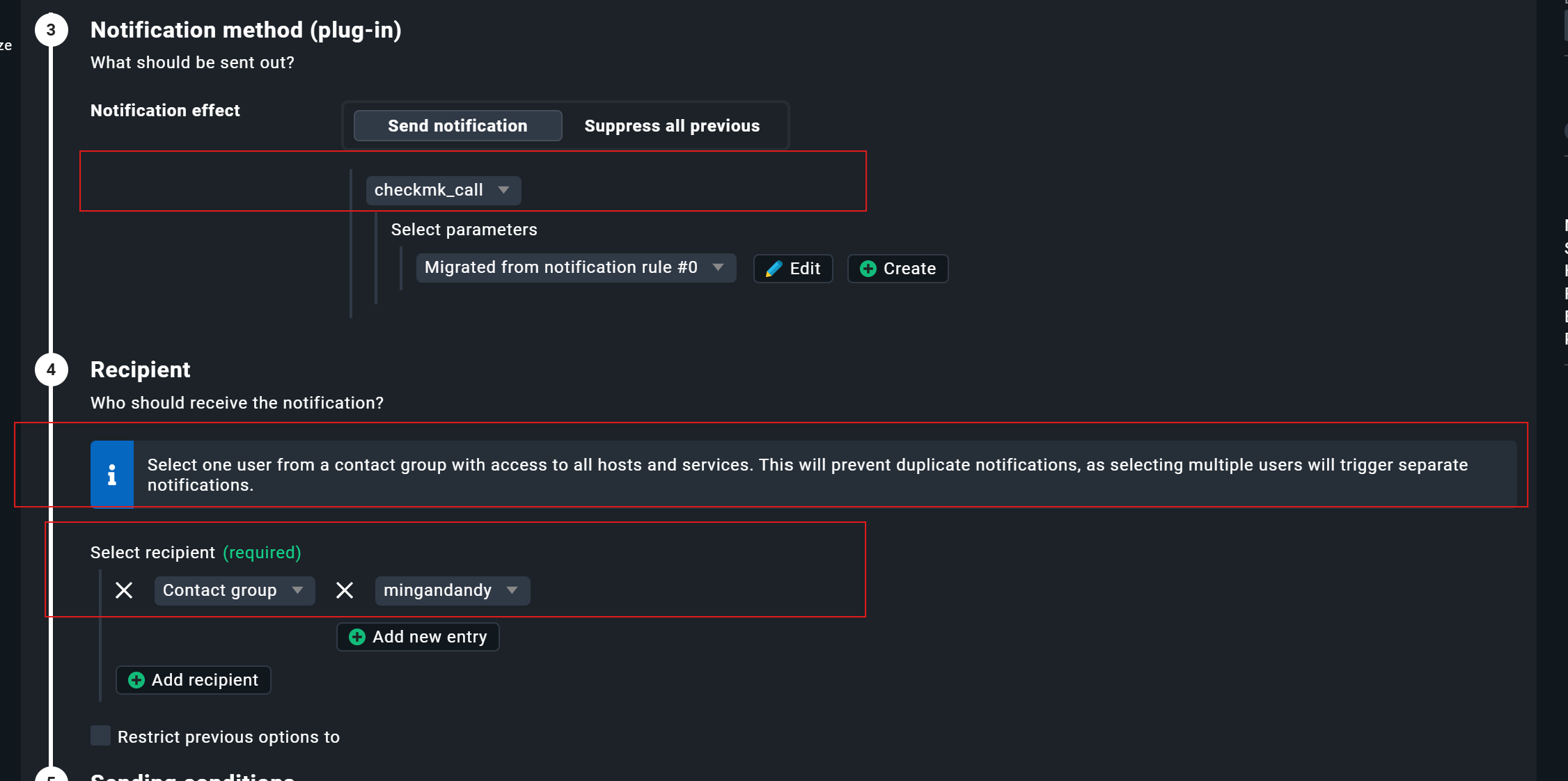Click the plus icon on Add recipient
The image size is (1568, 781).
[136, 680]
